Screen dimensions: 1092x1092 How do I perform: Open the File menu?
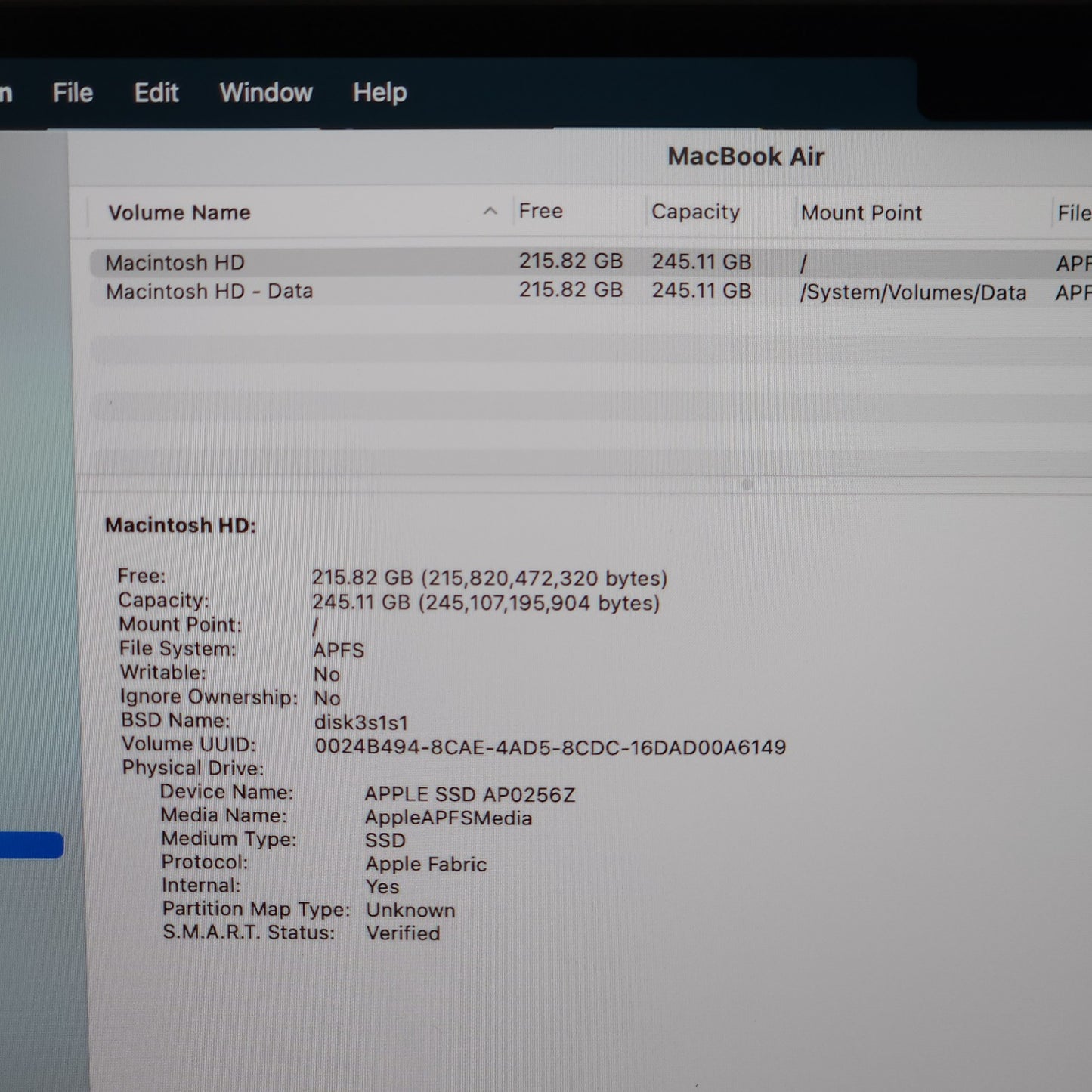pos(72,91)
